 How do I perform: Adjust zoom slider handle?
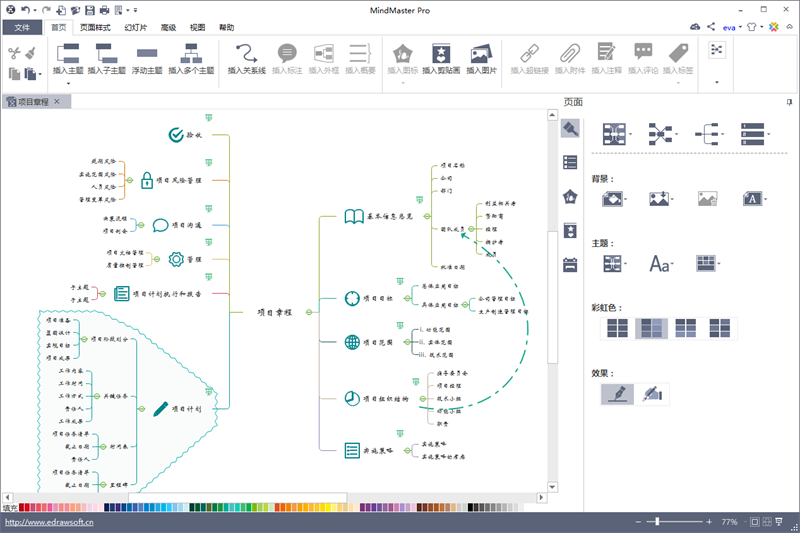[657, 521]
